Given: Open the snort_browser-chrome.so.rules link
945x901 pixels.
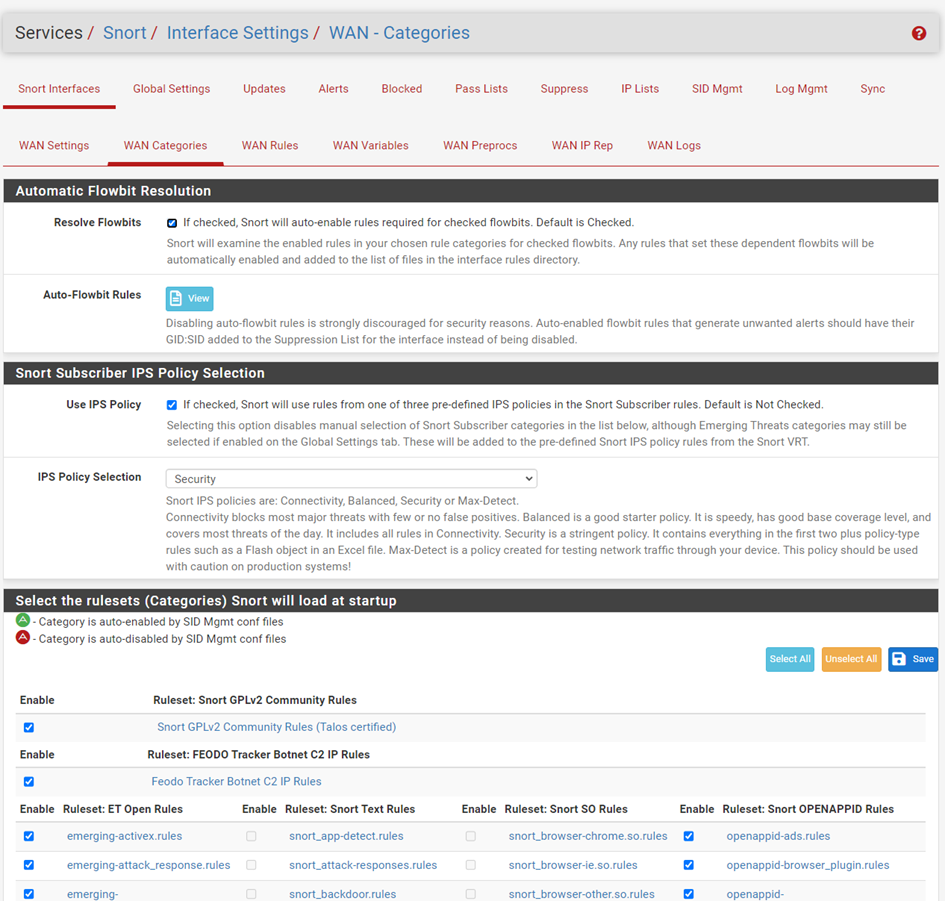Looking at the screenshot, I should pyautogui.click(x=588, y=836).
